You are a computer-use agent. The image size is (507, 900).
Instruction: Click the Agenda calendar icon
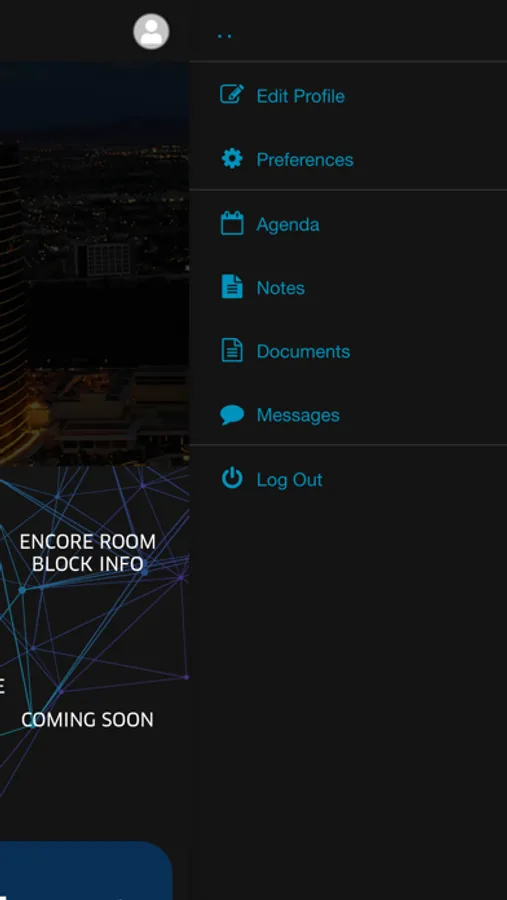click(x=232, y=223)
